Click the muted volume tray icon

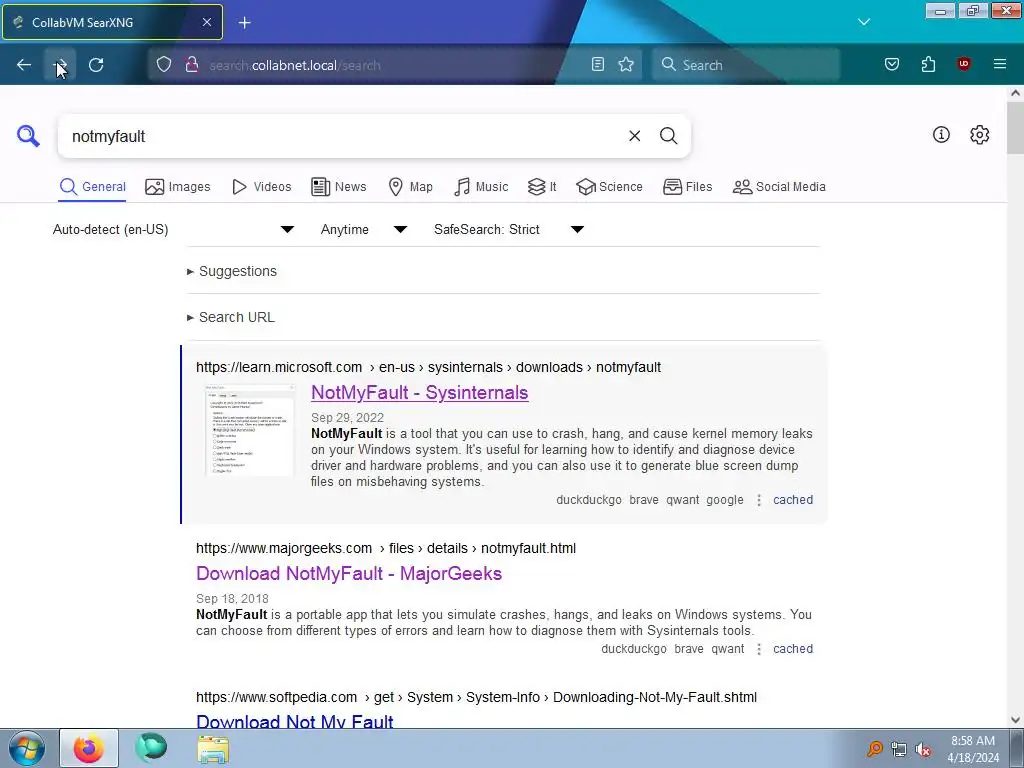pyautogui.click(x=923, y=749)
